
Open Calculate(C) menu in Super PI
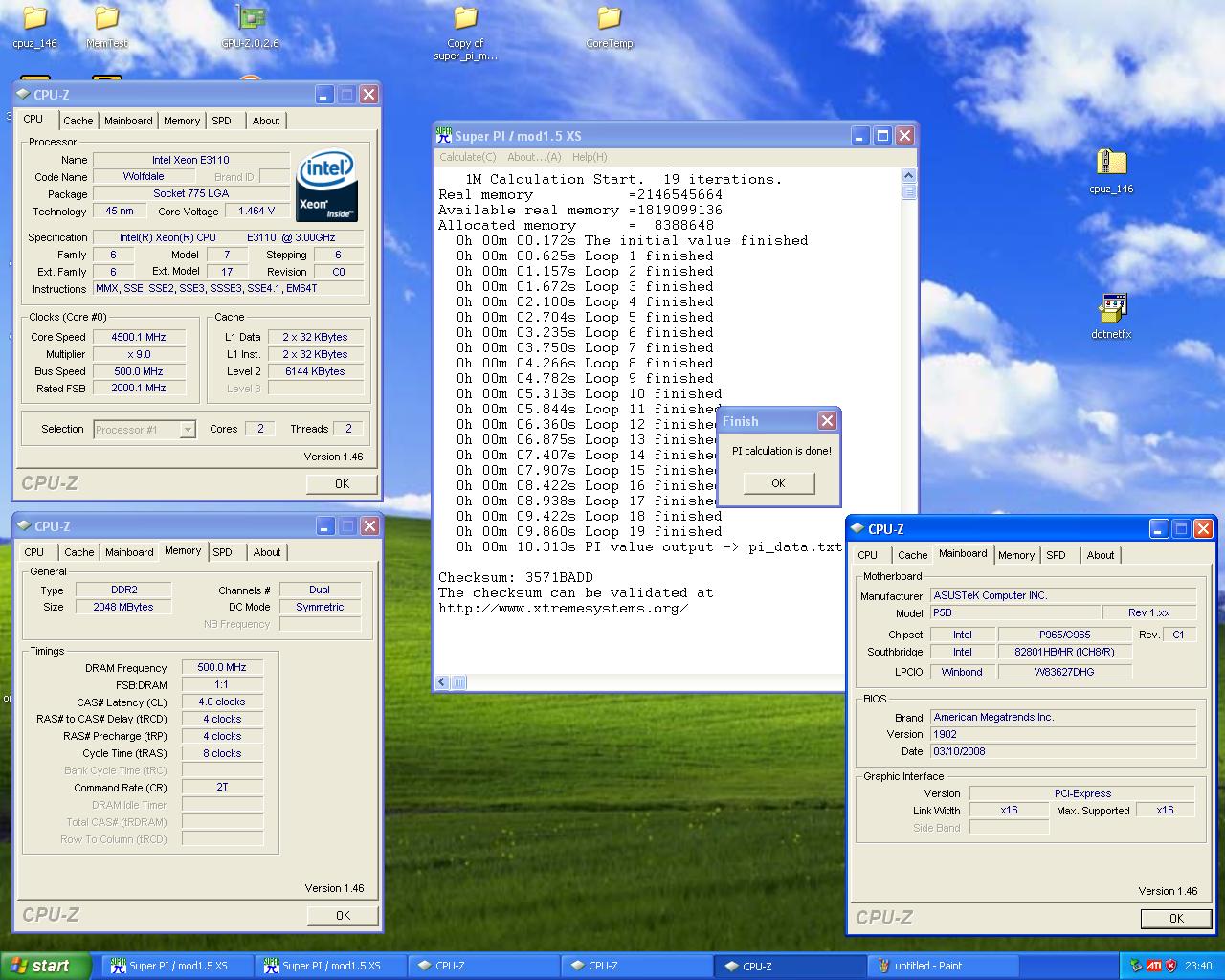point(468,157)
